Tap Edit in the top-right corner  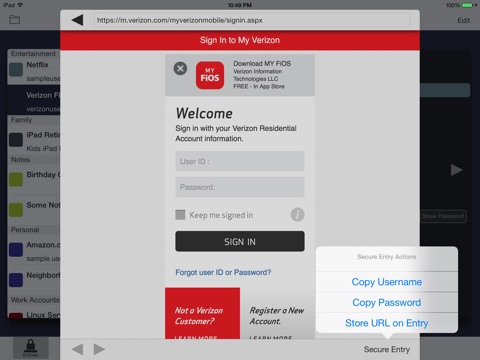[463, 20]
